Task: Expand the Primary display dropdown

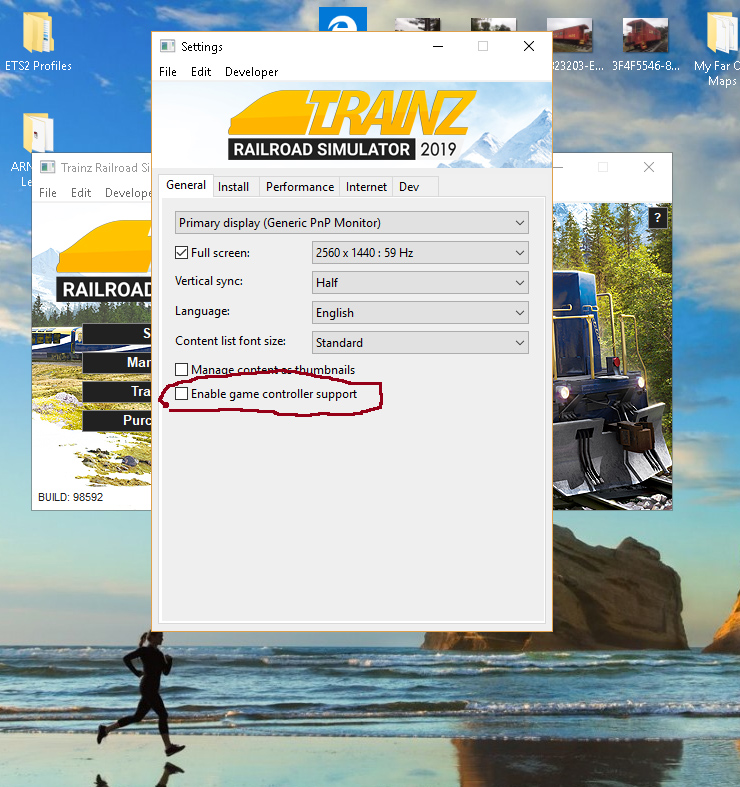Action: (x=351, y=223)
